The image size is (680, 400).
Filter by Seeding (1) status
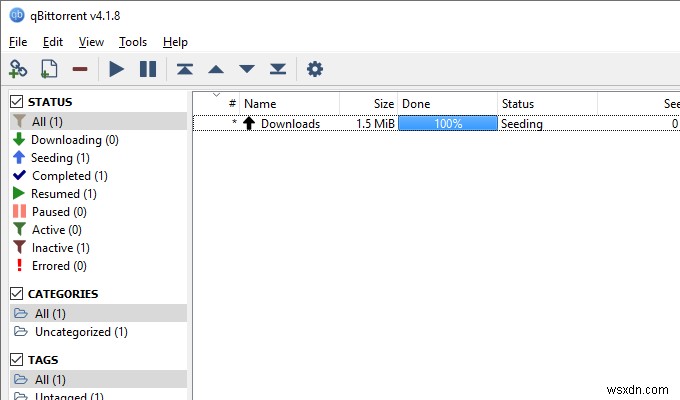coord(98,157)
